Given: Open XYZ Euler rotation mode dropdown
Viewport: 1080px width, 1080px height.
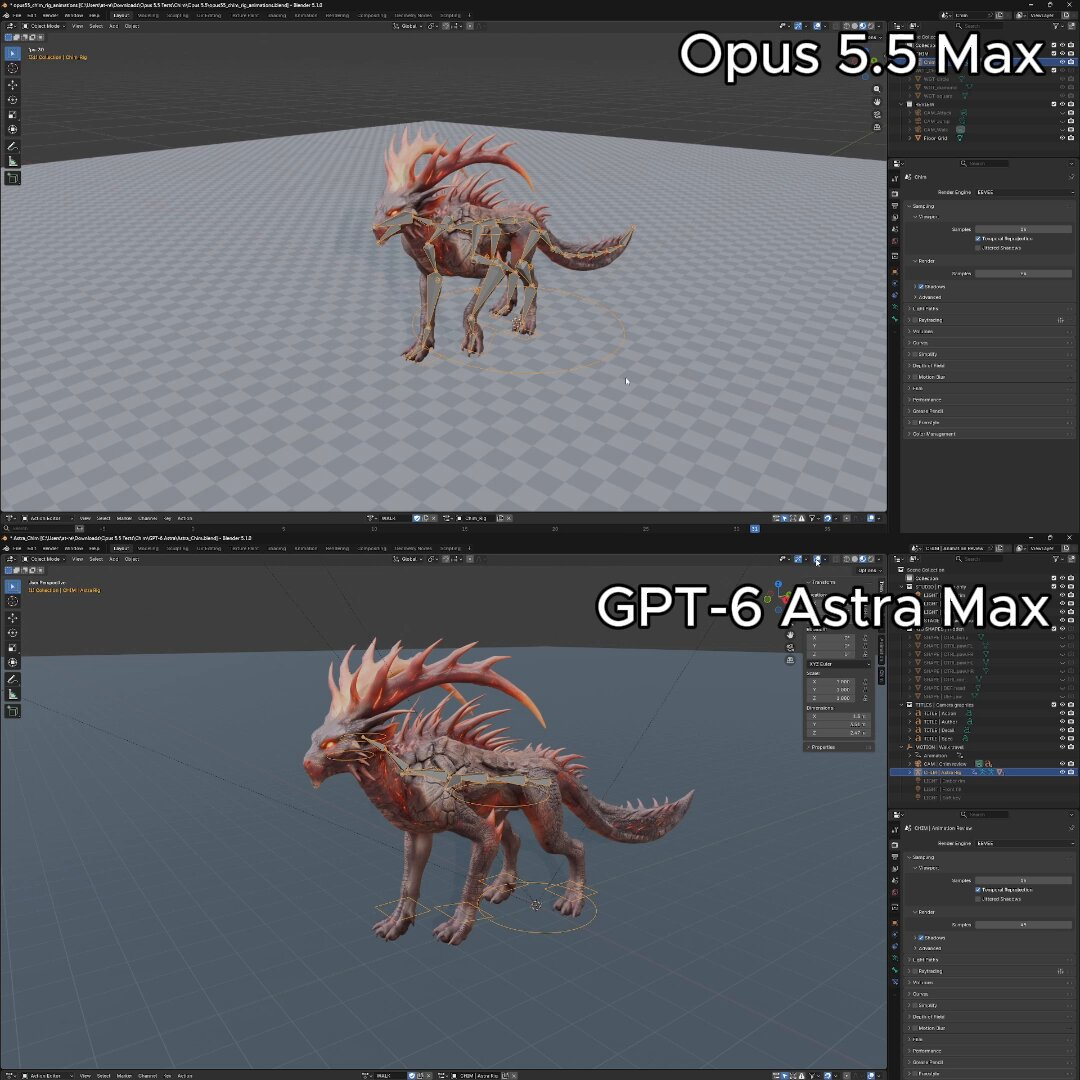Looking at the screenshot, I should [x=838, y=664].
